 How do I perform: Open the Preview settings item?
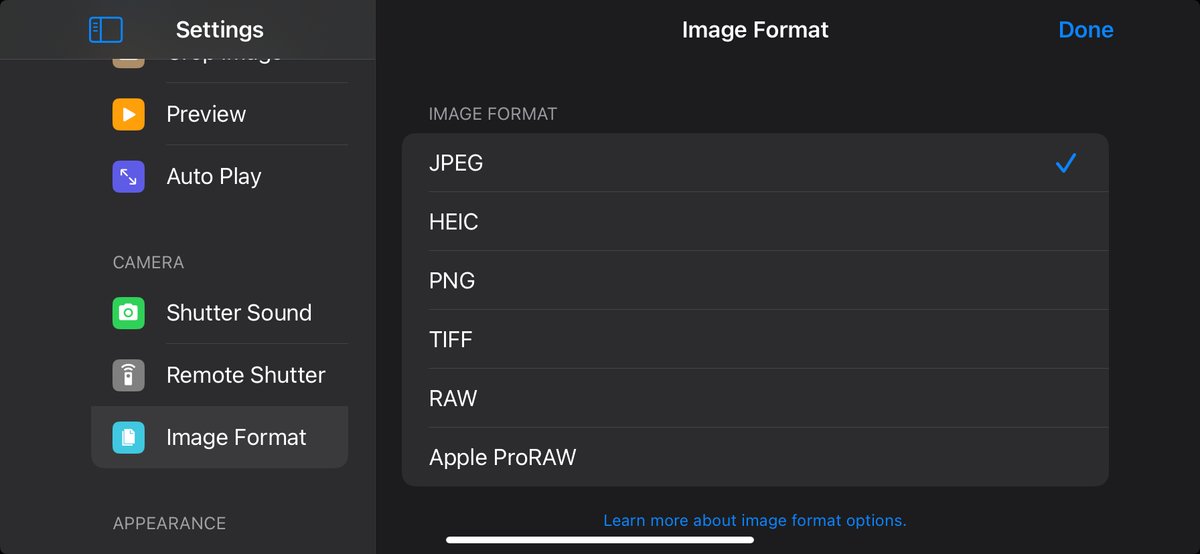click(x=206, y=114)
